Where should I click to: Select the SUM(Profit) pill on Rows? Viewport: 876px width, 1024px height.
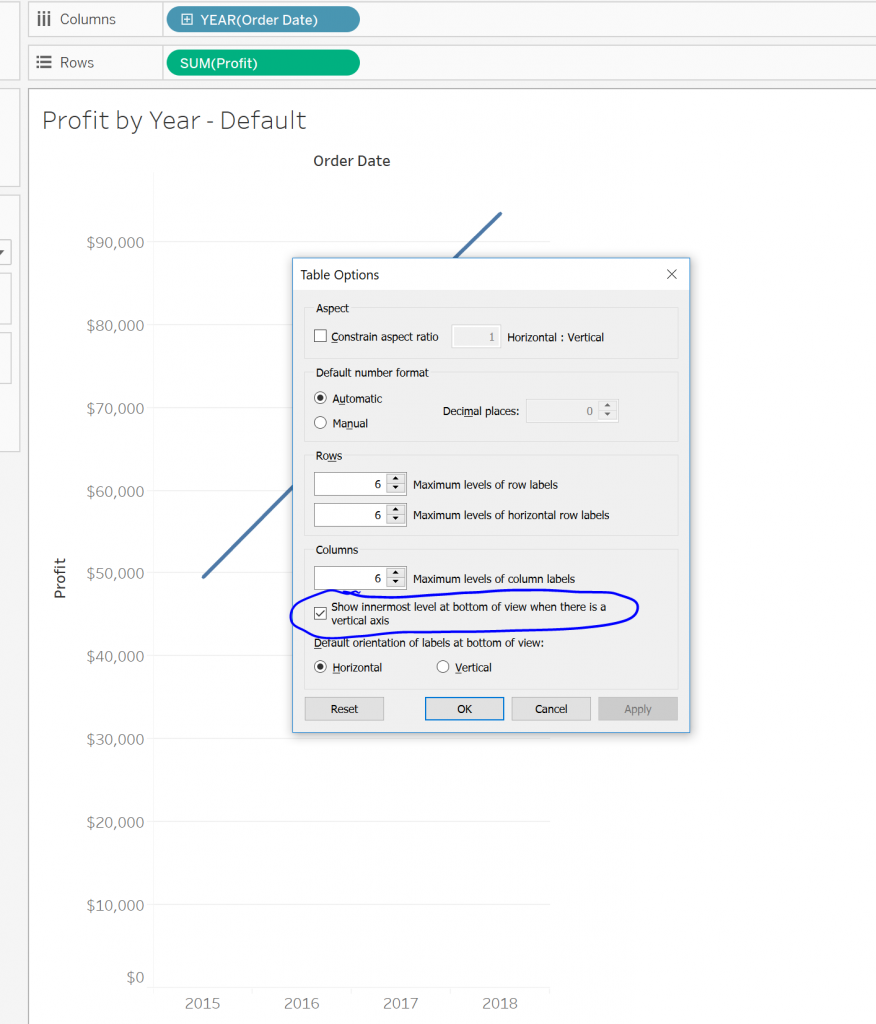262,62
